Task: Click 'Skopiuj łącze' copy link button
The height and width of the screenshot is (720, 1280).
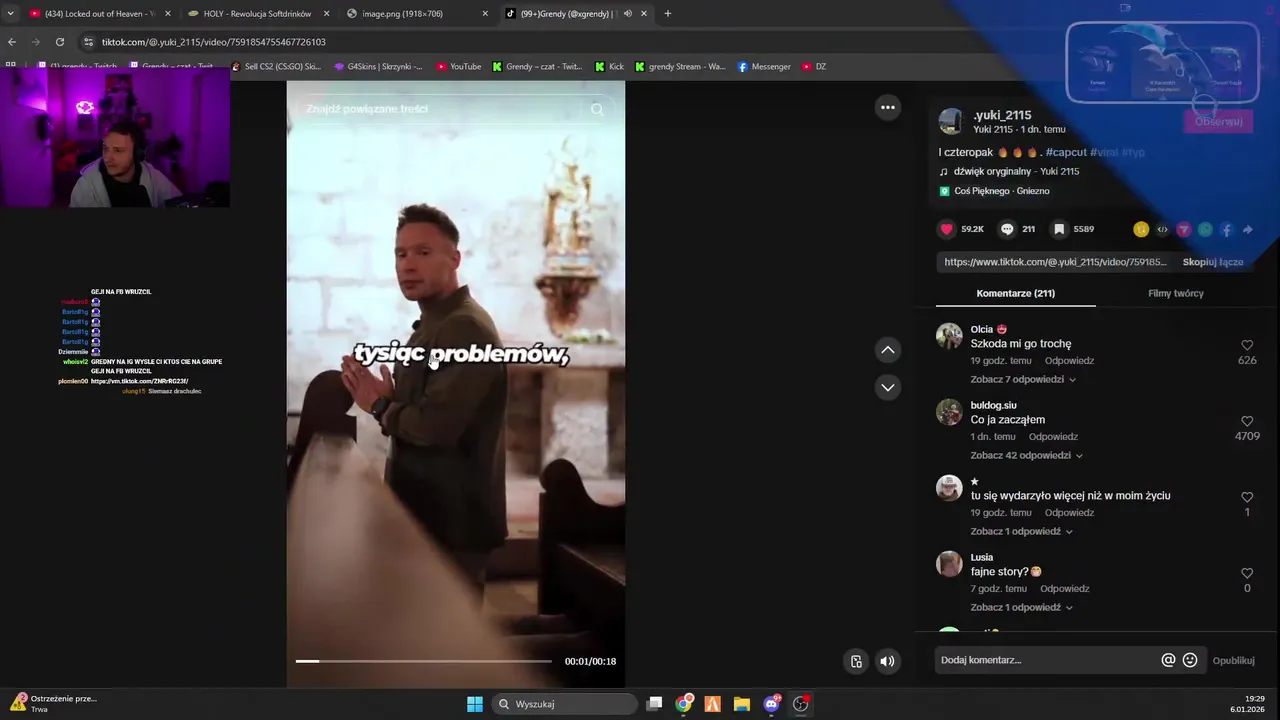Action: pyautogui.click(x=1213, y=262)
